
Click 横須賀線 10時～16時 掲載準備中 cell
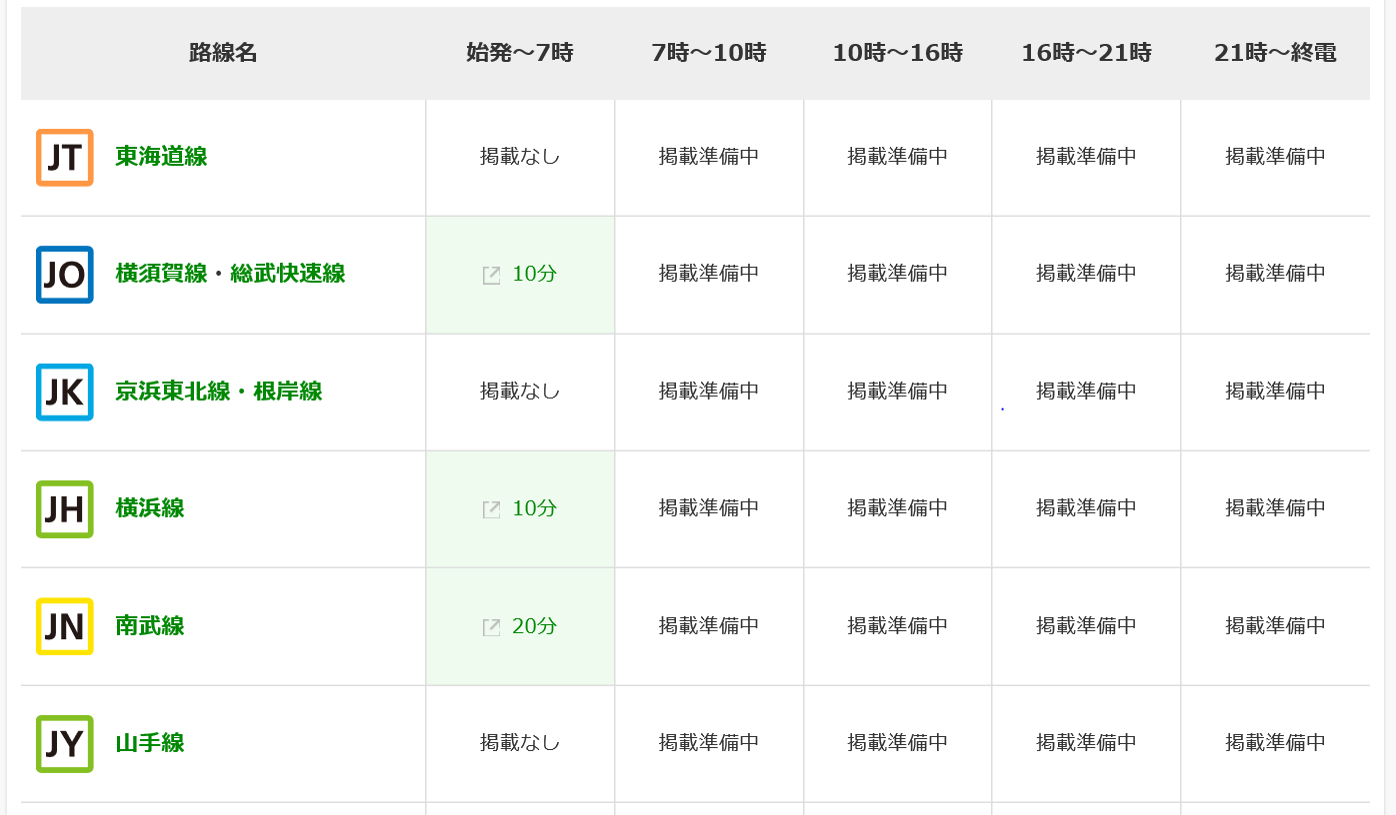(898, 274)
